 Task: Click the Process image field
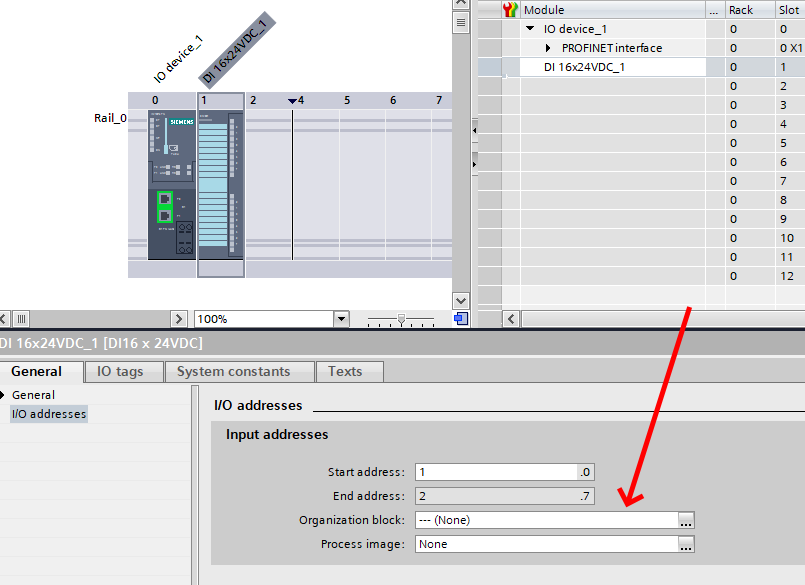point(547,544)
